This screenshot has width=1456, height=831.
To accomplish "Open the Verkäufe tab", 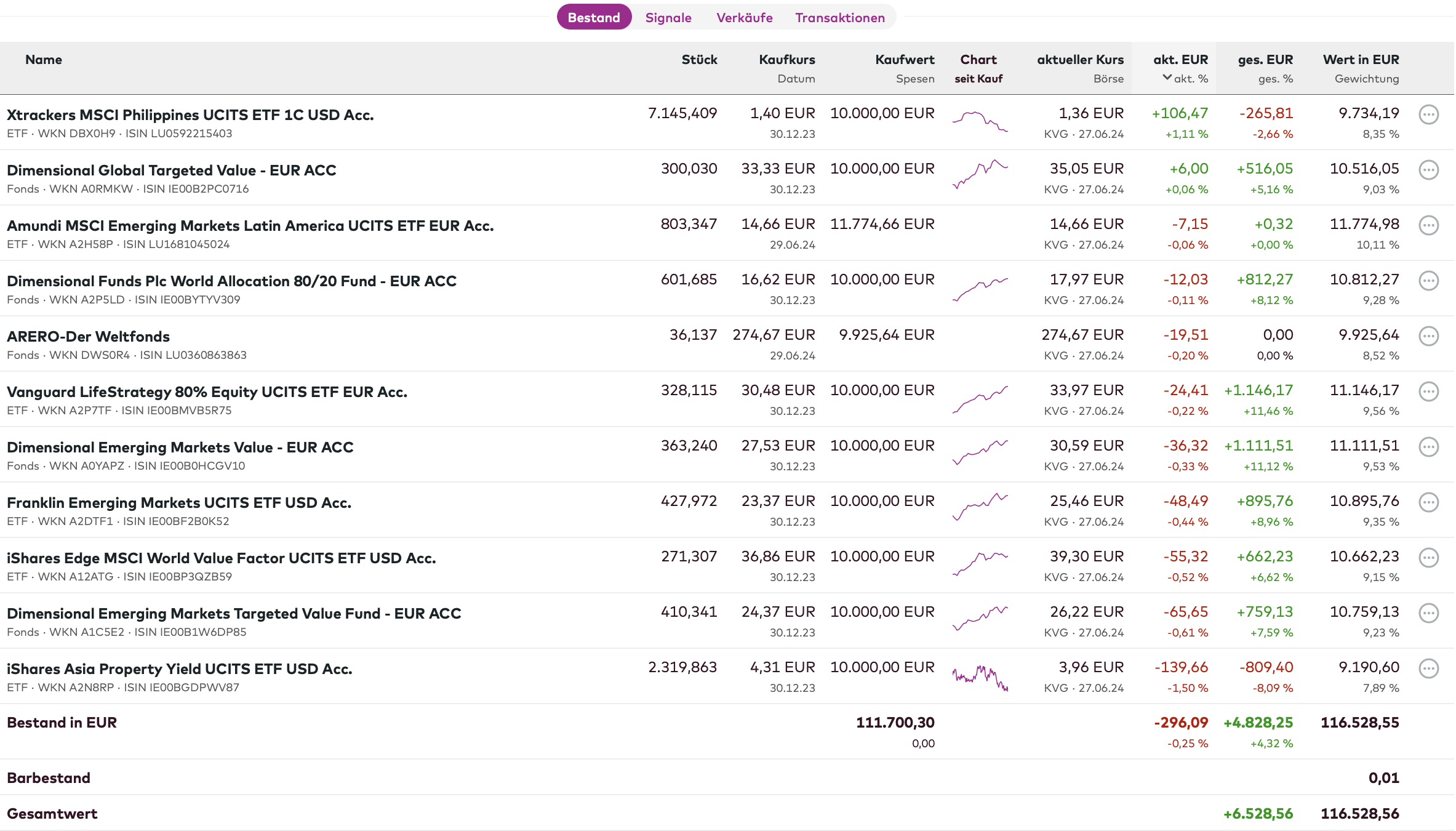I will click(x=744, y=17).
